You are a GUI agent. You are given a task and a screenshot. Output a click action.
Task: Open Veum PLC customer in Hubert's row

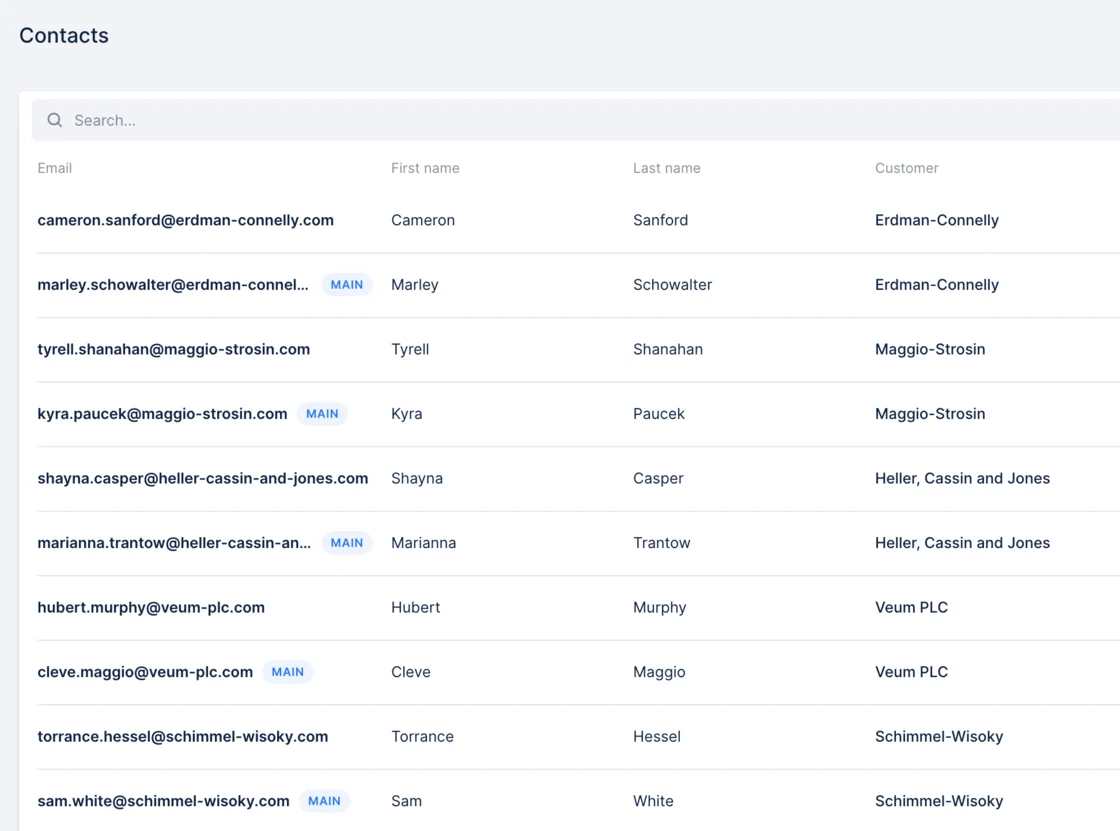click(911, 607)
